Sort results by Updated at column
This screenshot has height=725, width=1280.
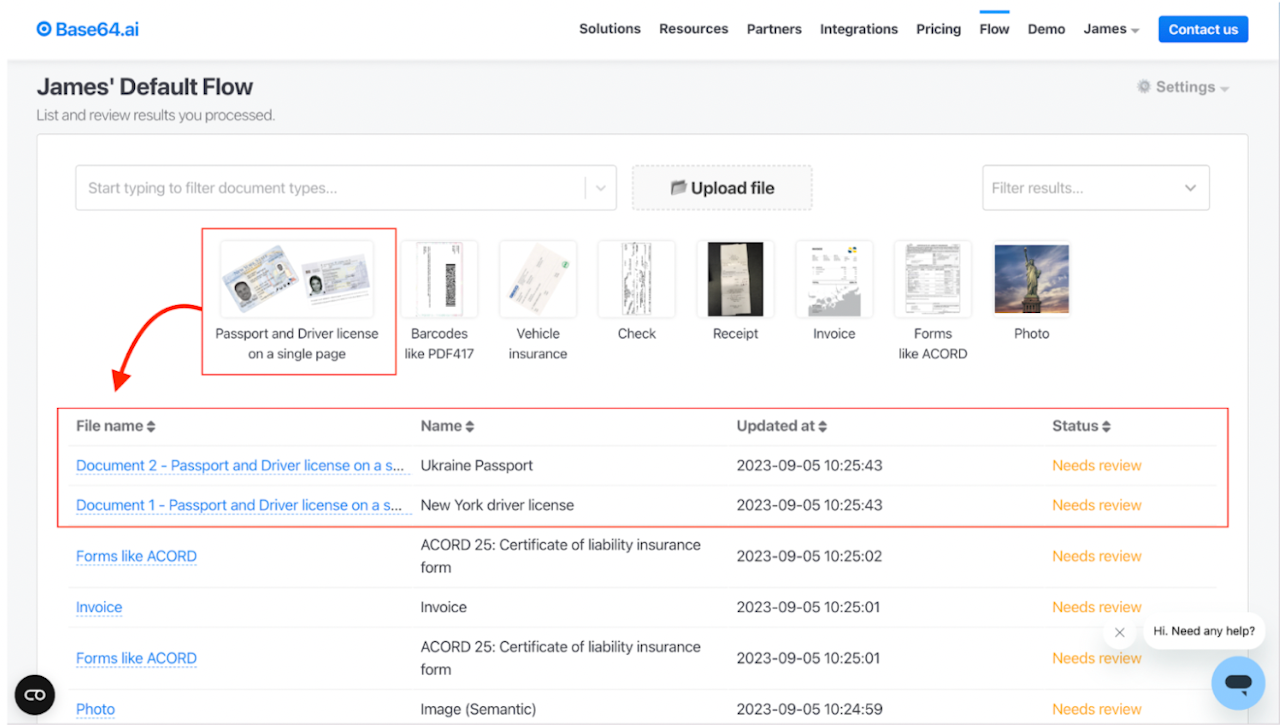(782, 426)
